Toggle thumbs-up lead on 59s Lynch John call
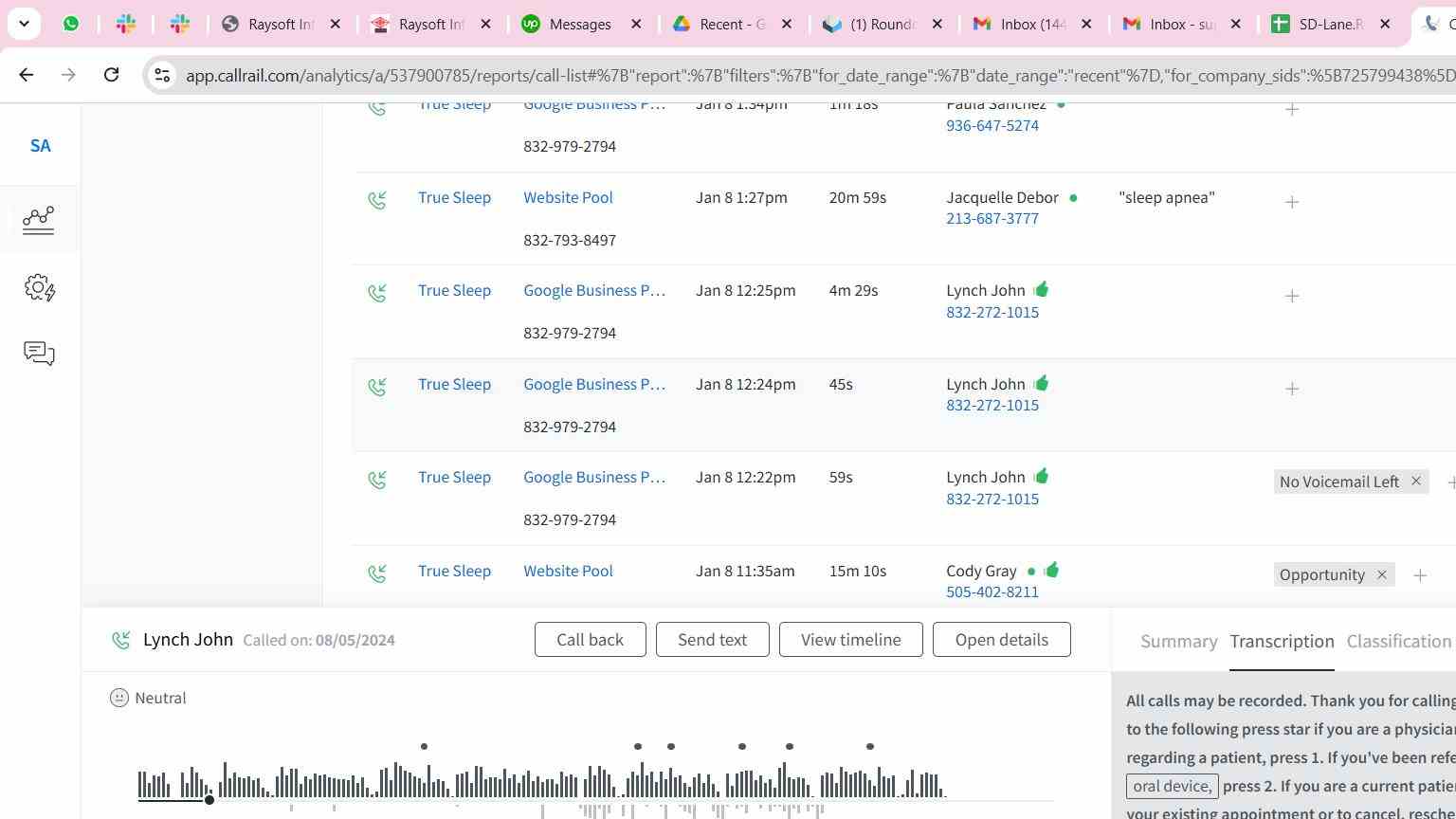Screen dimensions: 1456x819 coord(1041,476)
